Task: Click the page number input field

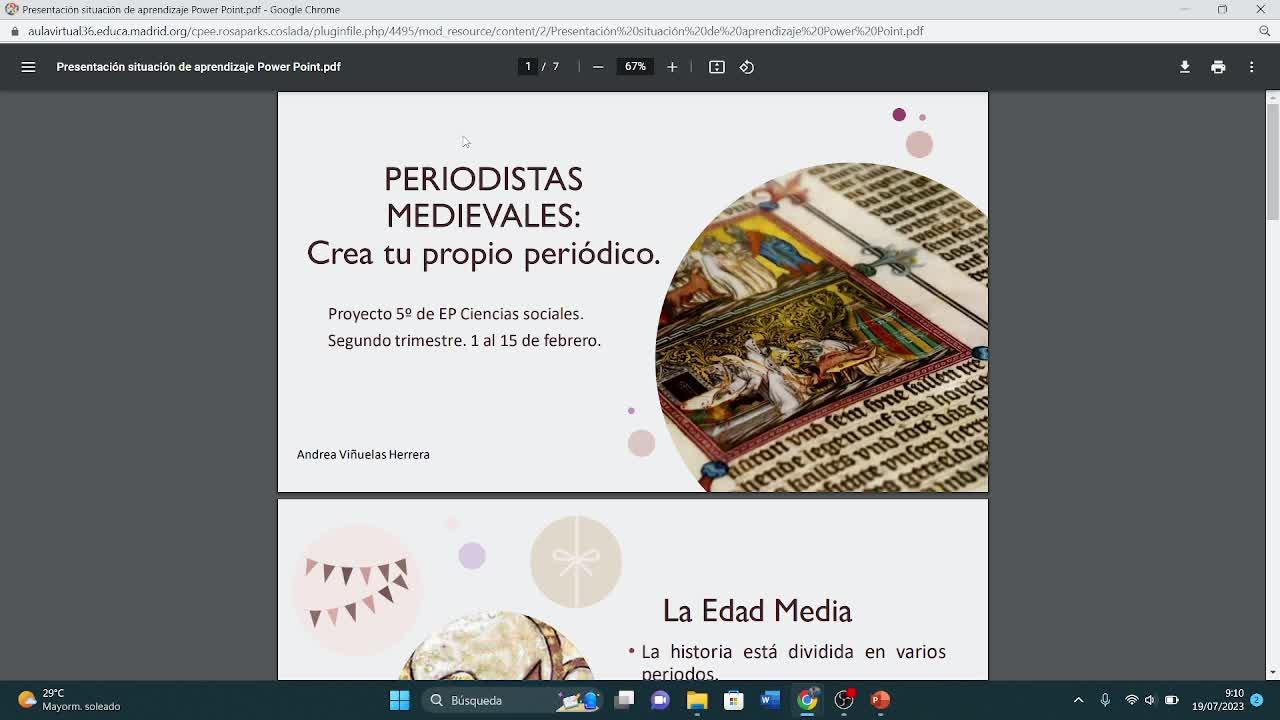Action: point(528,67)
